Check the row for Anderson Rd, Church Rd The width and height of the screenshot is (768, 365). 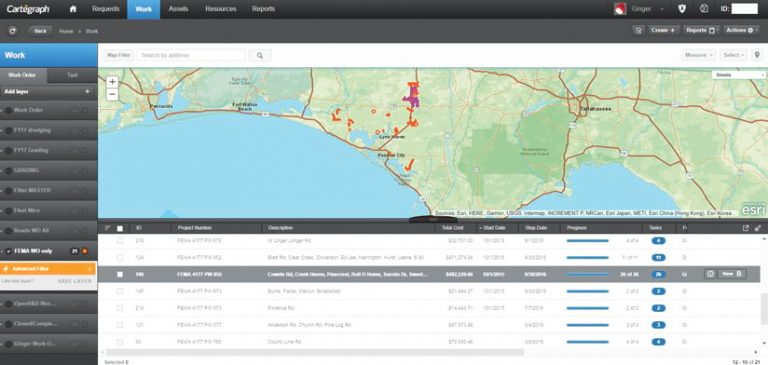tap(120, 325)
